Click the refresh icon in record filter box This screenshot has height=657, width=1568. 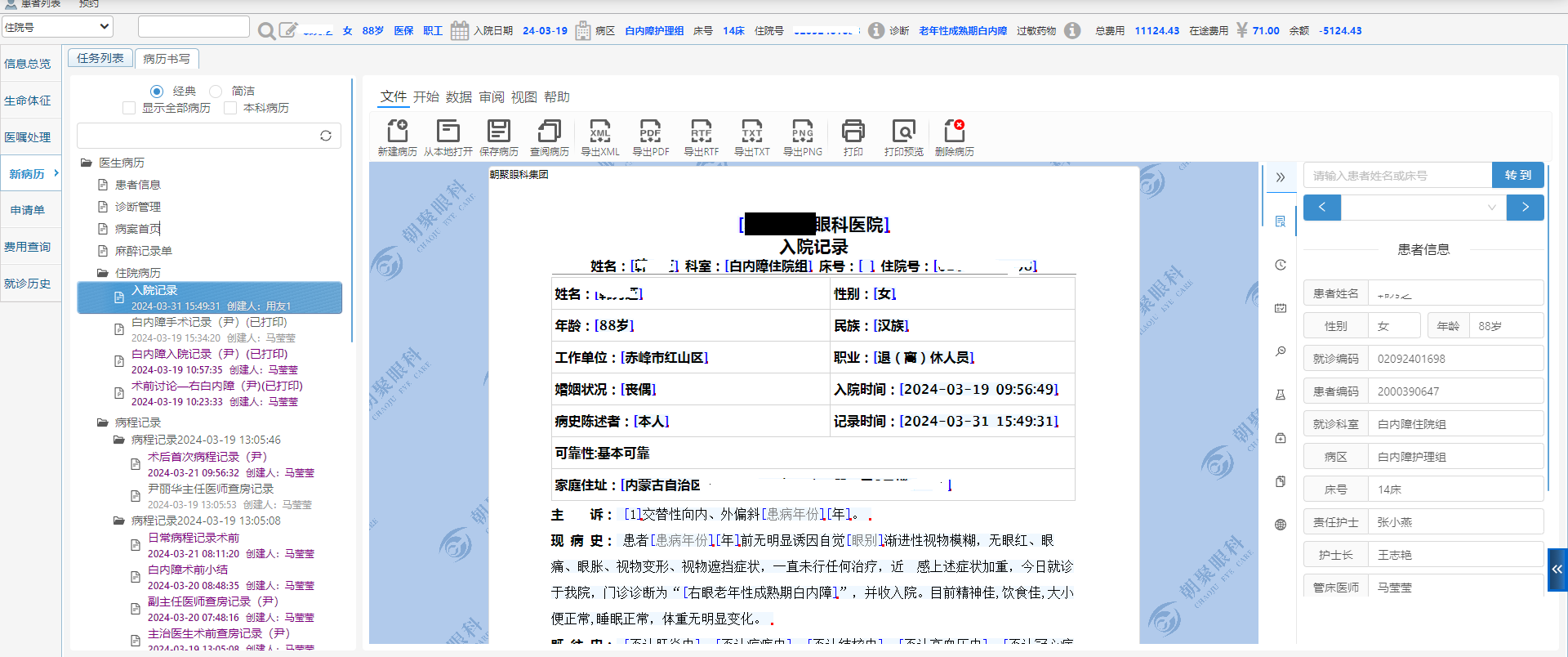pyautogui.click(x=326, y=136)
